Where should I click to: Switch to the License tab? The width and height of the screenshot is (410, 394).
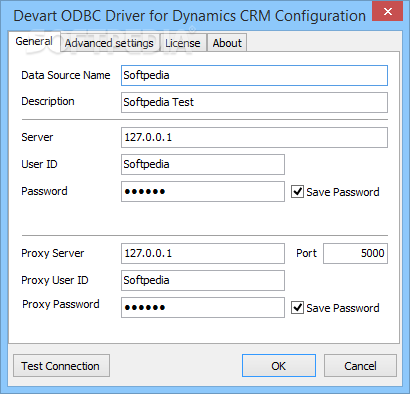click(183, 43)
